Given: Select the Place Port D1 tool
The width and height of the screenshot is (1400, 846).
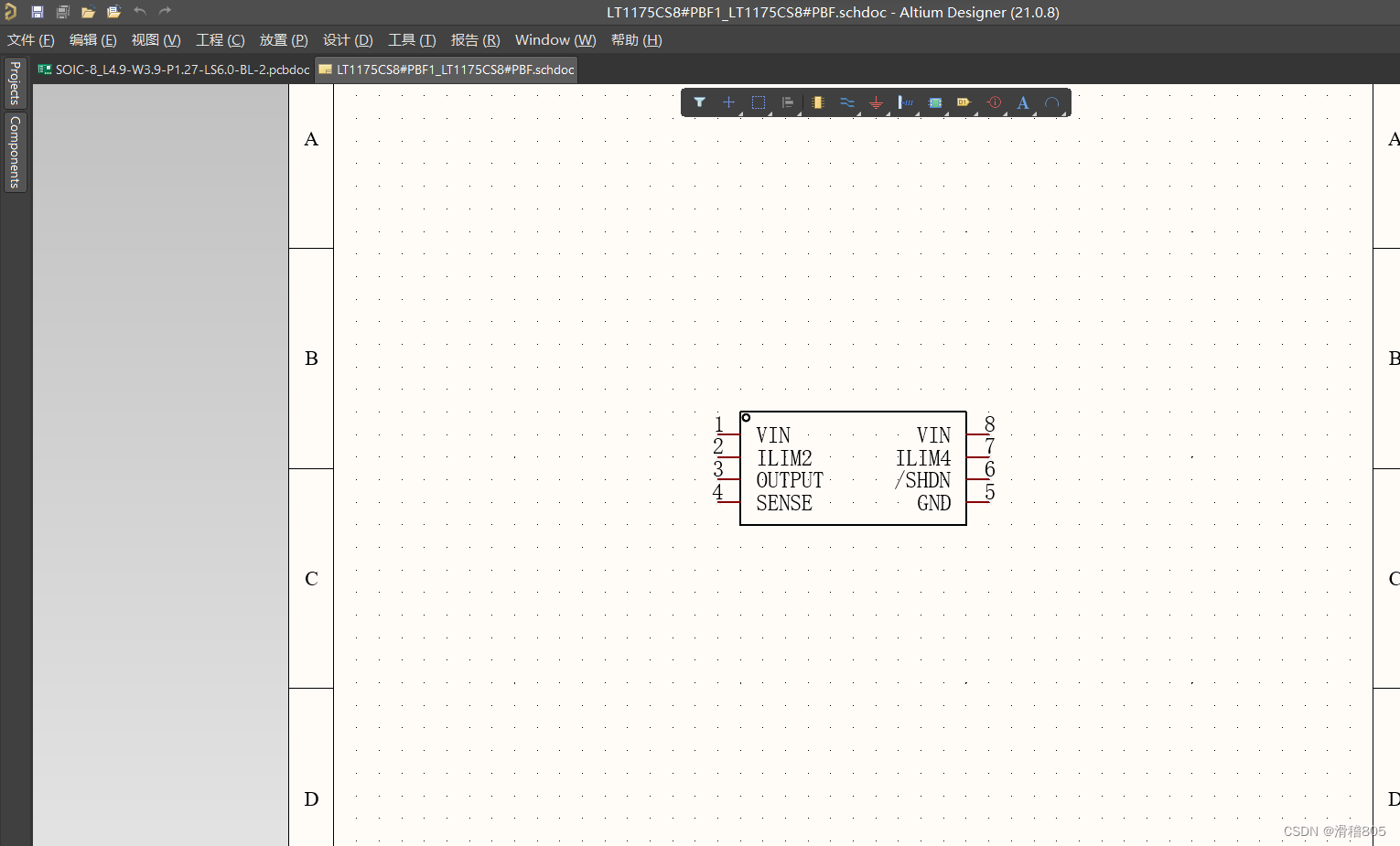Looking at the screenshot, I should coord(964,102).
